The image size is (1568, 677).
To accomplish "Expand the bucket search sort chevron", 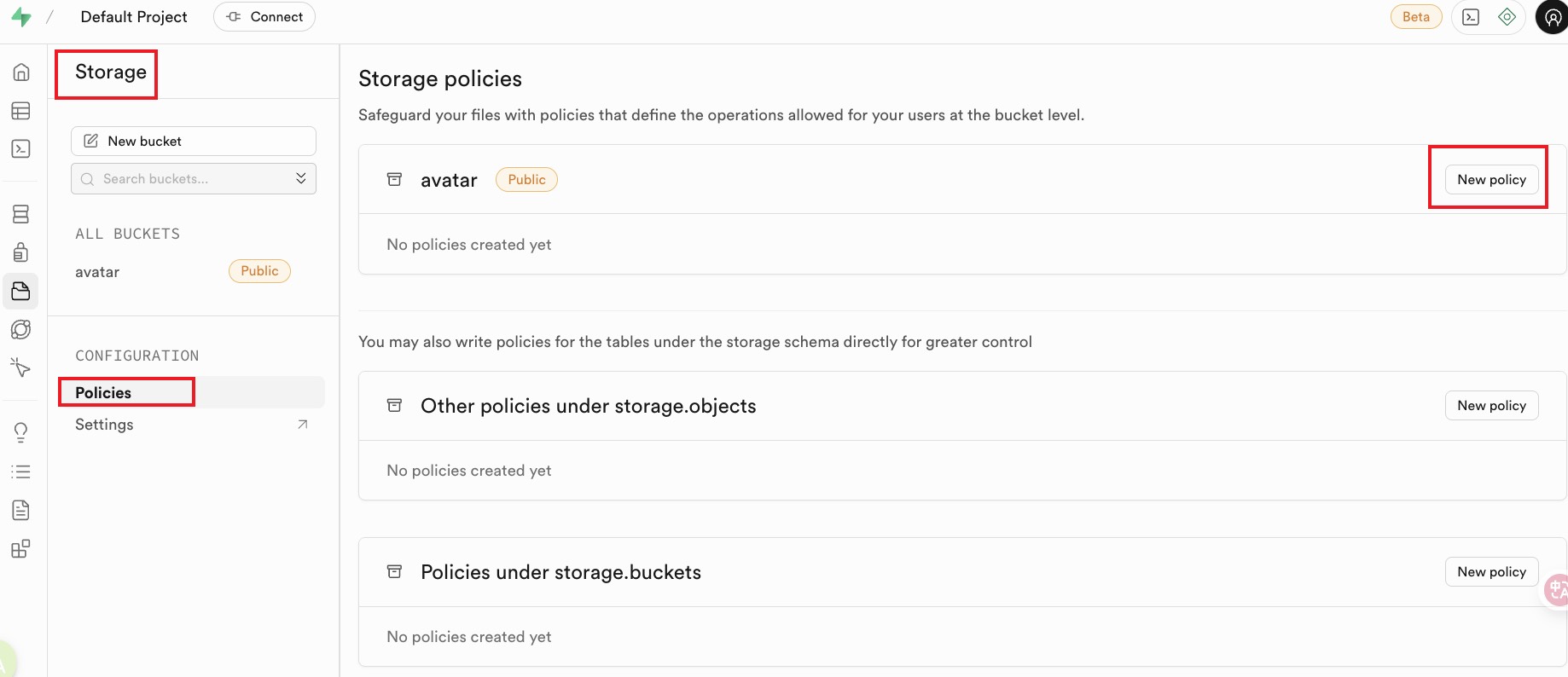I will (x=301, y=178).
